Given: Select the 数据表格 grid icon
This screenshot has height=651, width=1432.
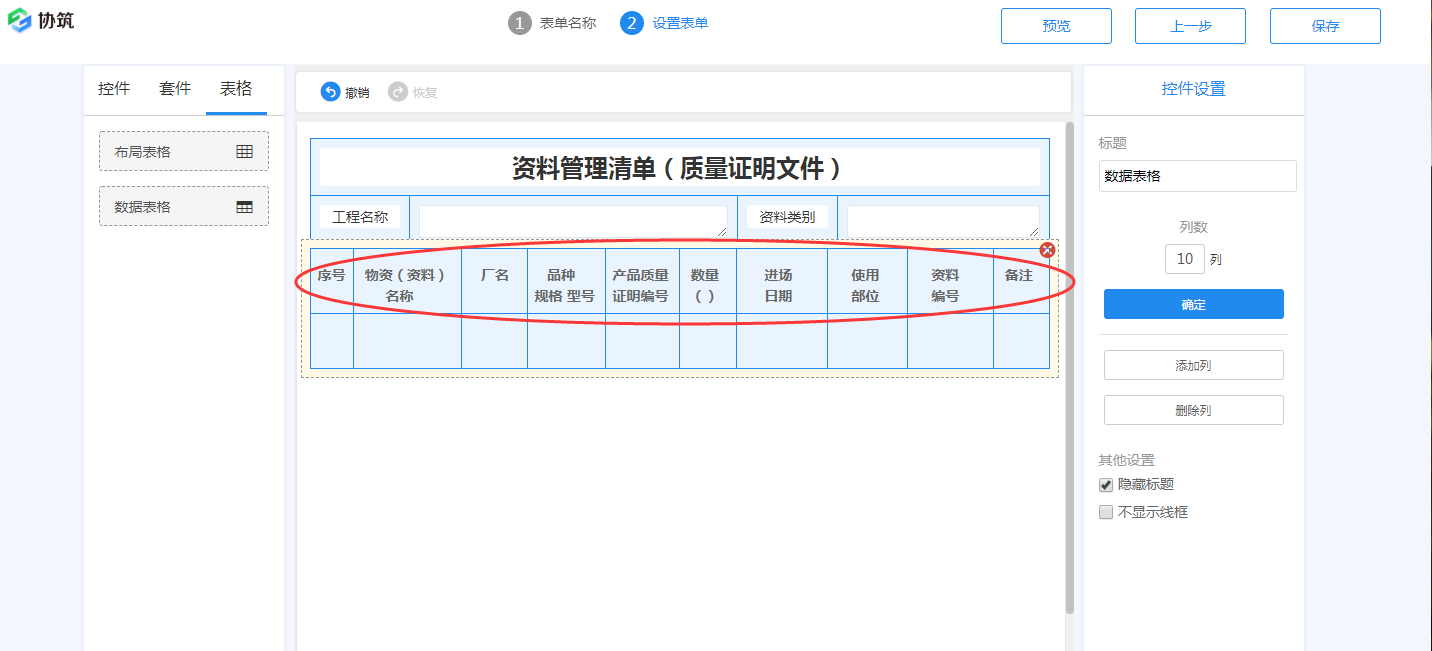Looking at the screenshot, I should click(x=245, y=206).
